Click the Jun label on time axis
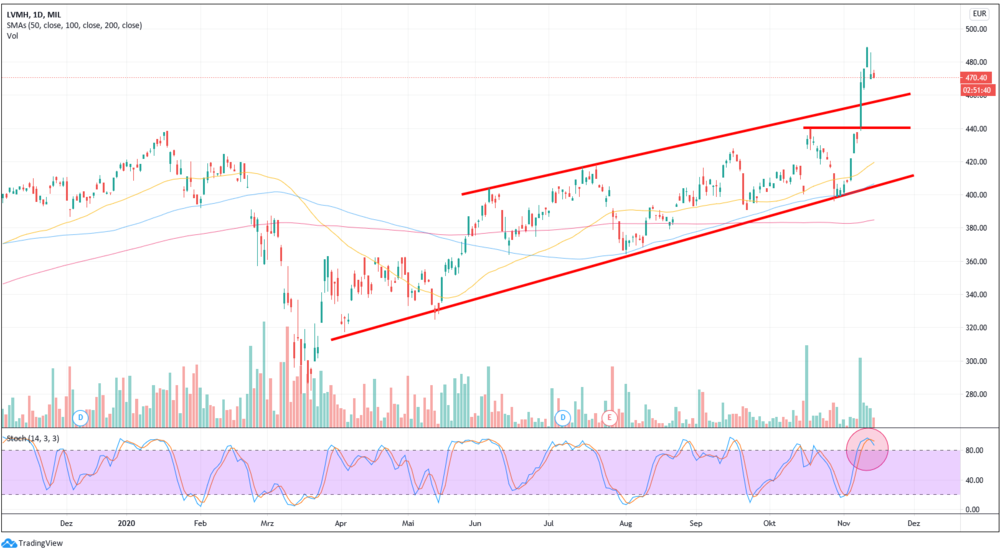Viewport: 1000px width, 554px height. point(475,523)
